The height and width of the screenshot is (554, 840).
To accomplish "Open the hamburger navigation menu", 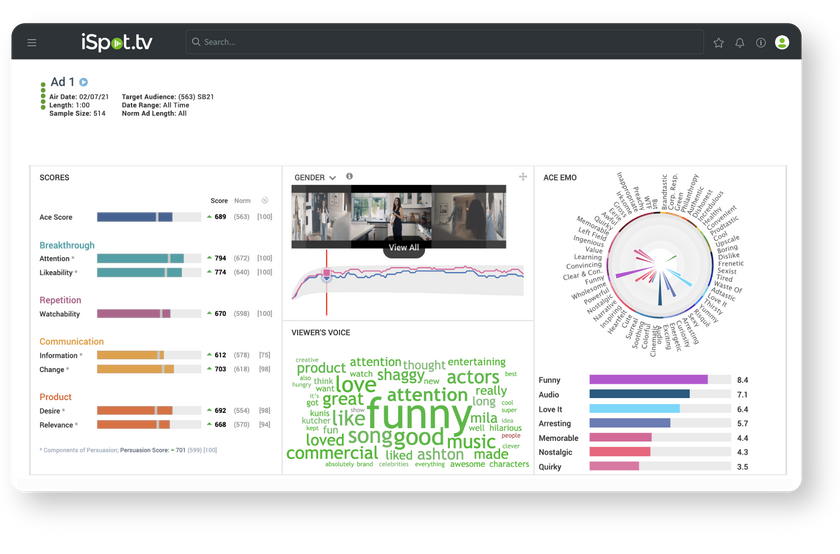I will [32, 43].
